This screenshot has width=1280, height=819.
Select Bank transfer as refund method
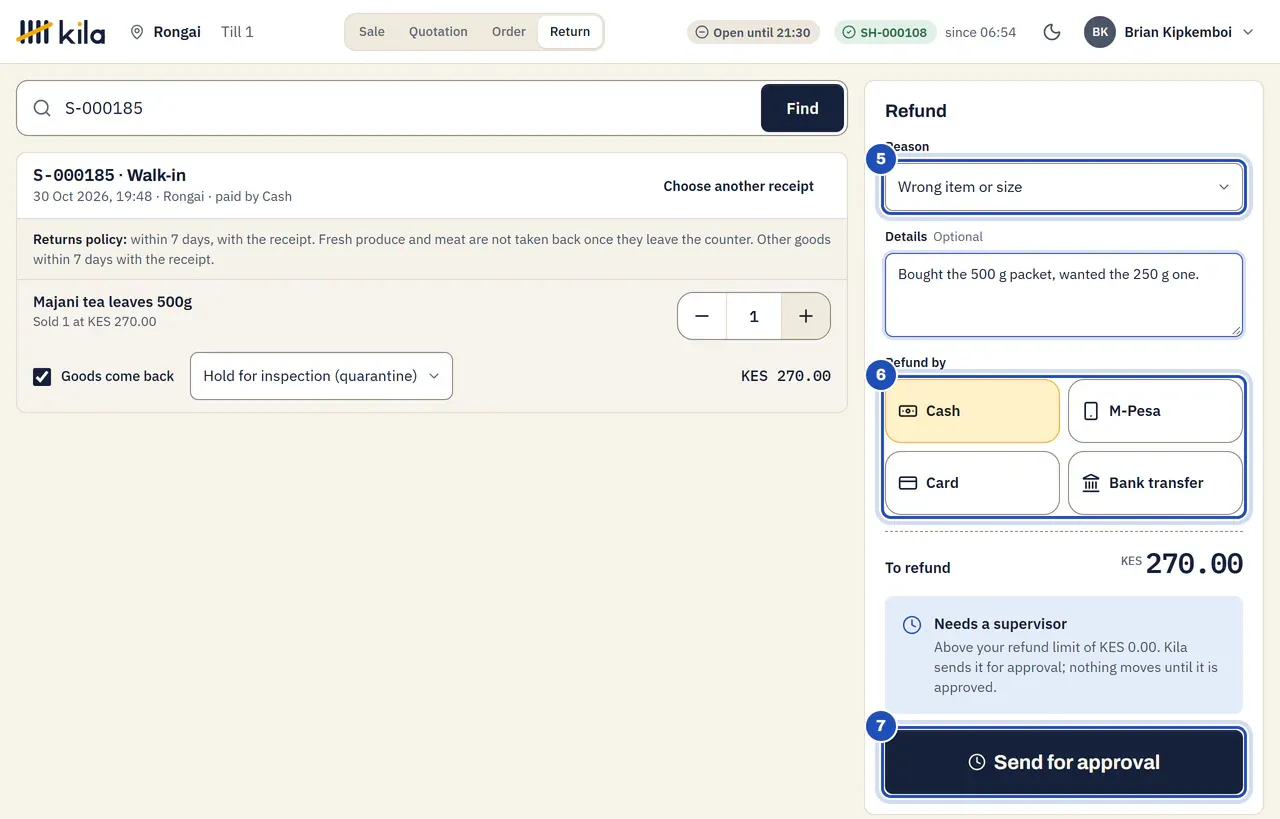point(1156,483)
